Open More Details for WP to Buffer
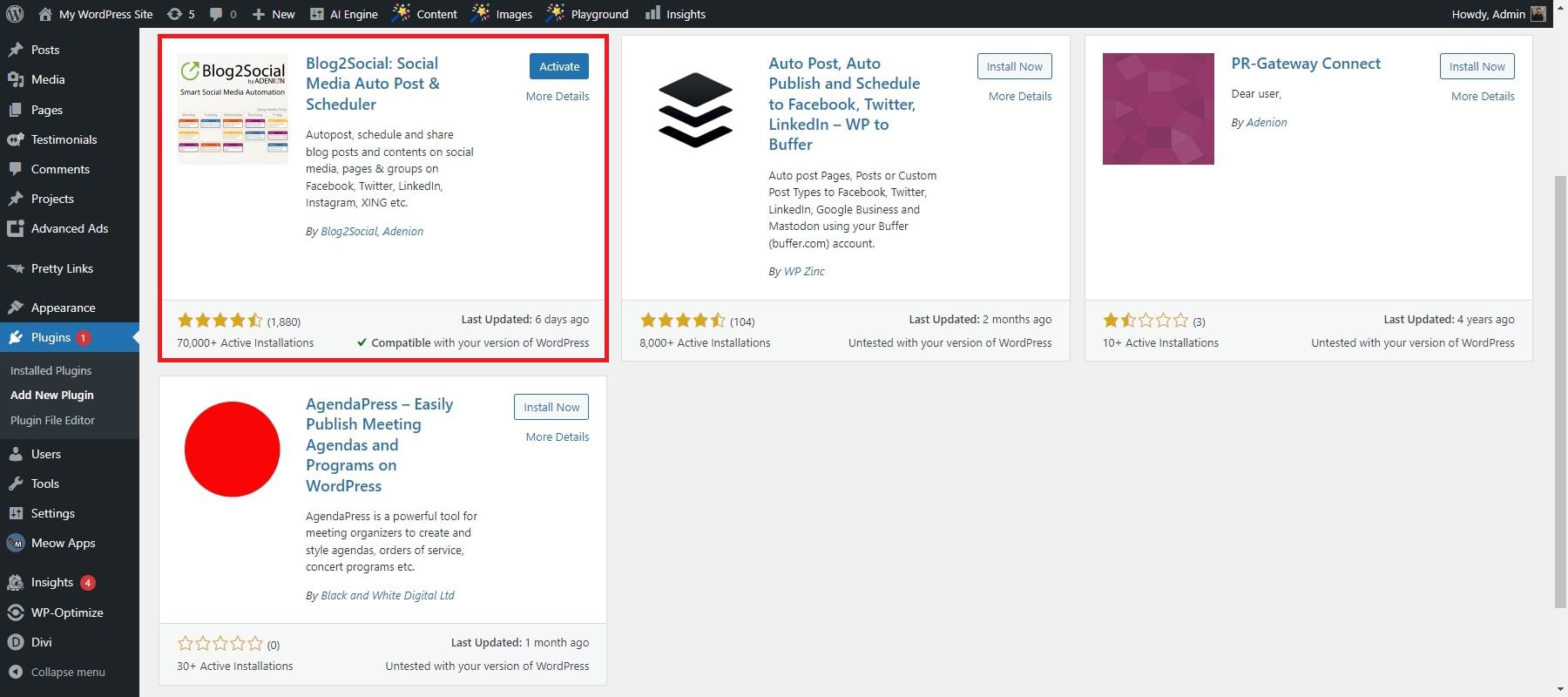1568x697 pixels. coord(1020,96)
